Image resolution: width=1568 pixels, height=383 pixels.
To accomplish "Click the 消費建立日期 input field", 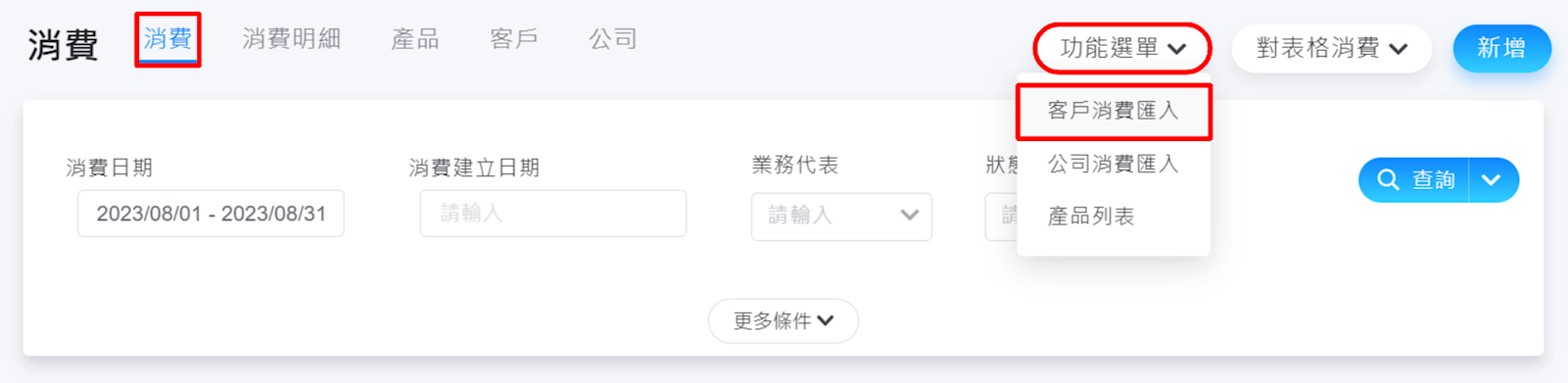I will 553,214.
